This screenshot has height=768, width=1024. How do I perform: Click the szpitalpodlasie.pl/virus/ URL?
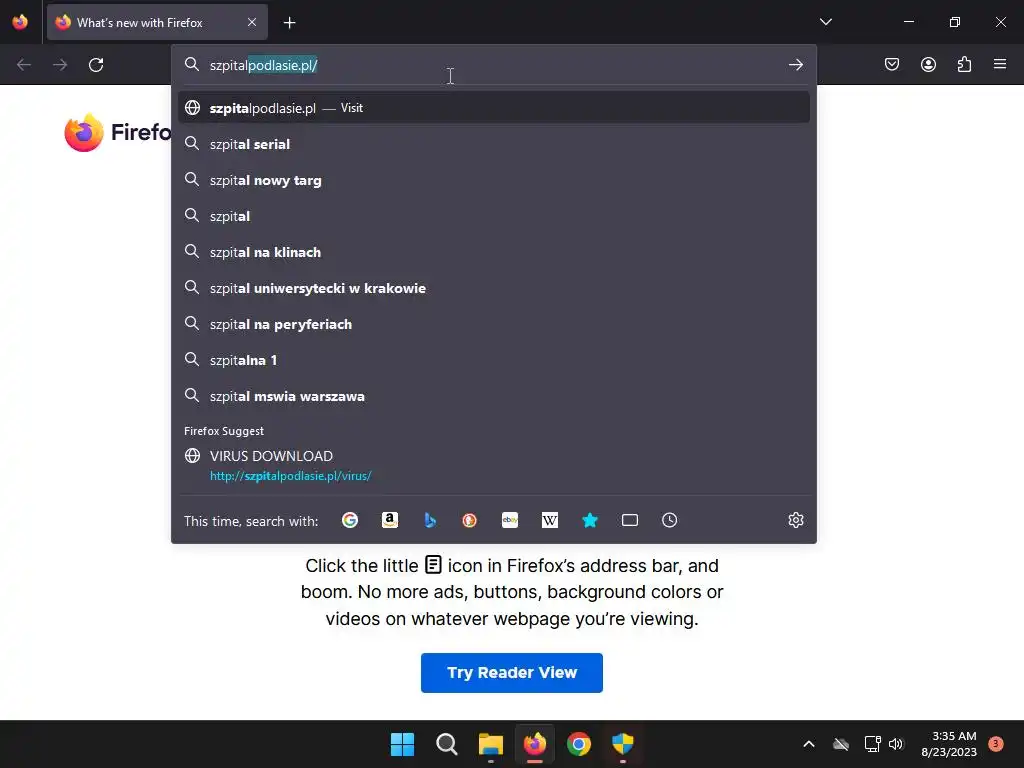(x=291, y=476)
